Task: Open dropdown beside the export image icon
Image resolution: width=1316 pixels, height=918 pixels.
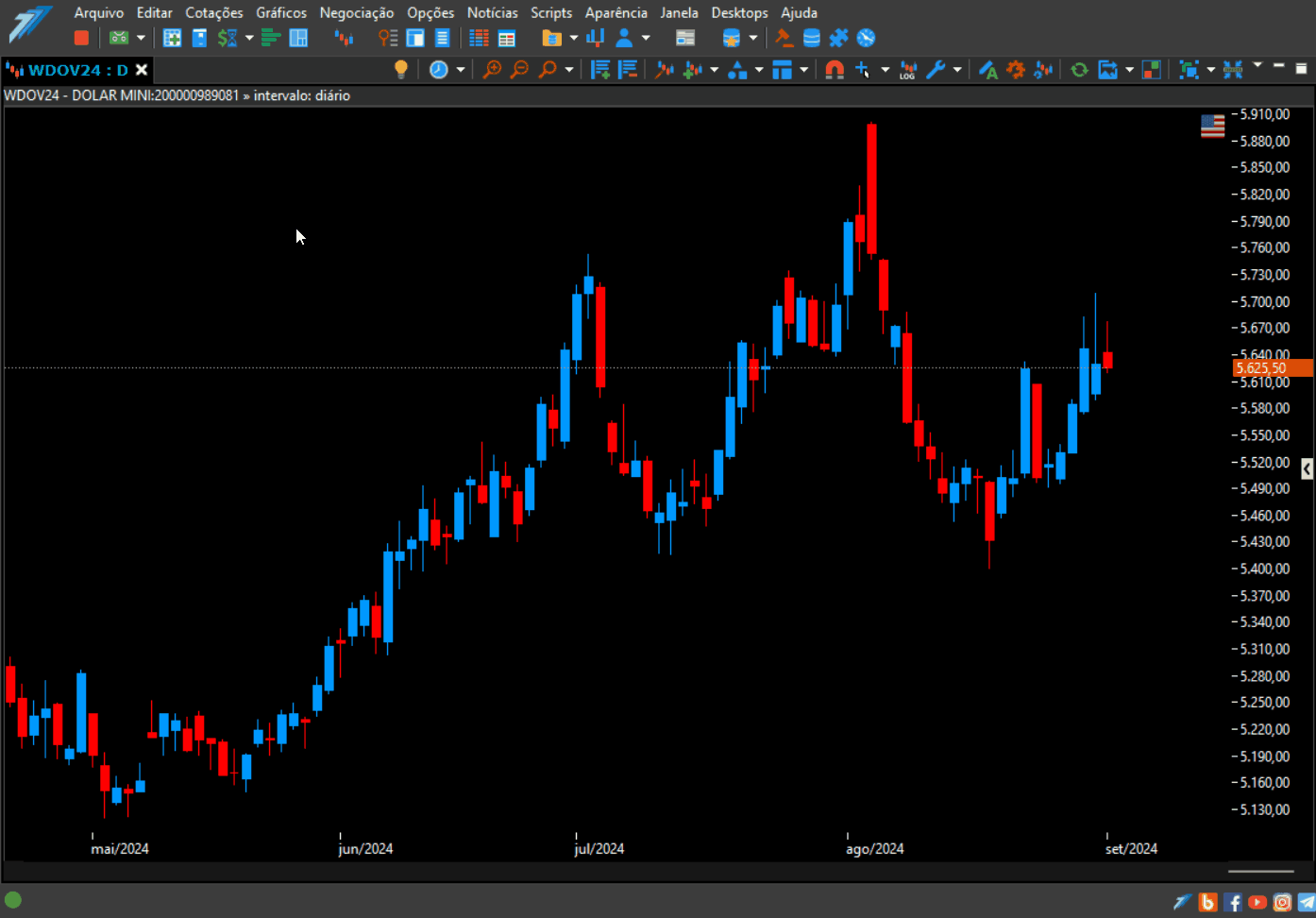Action: (1129, 70)
